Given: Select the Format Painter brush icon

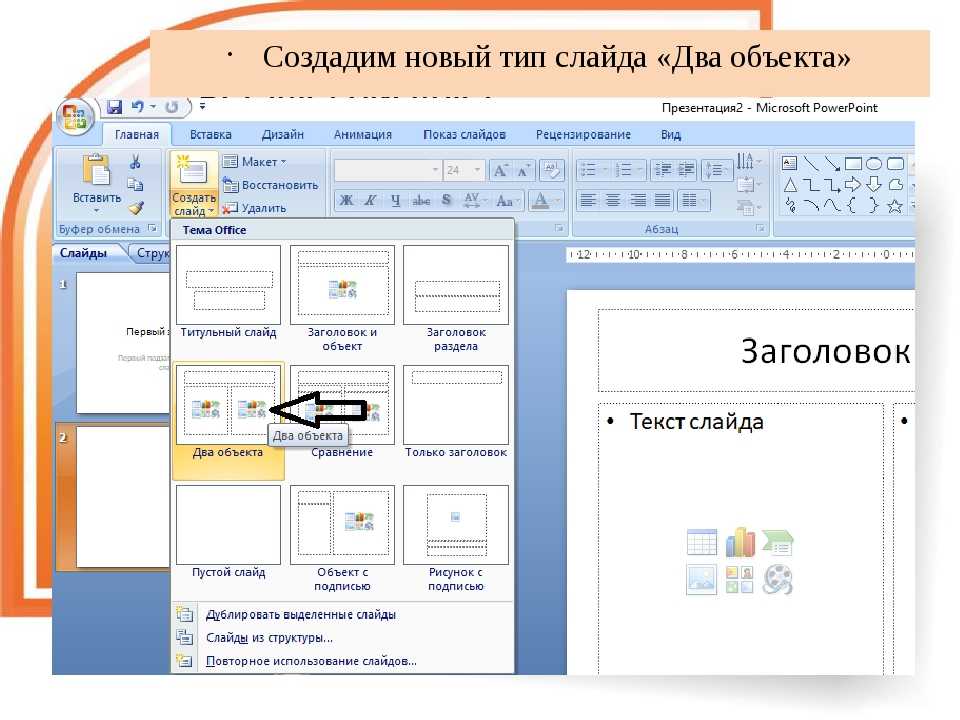Looking at the screenshot, I should (x=135, y=208).
